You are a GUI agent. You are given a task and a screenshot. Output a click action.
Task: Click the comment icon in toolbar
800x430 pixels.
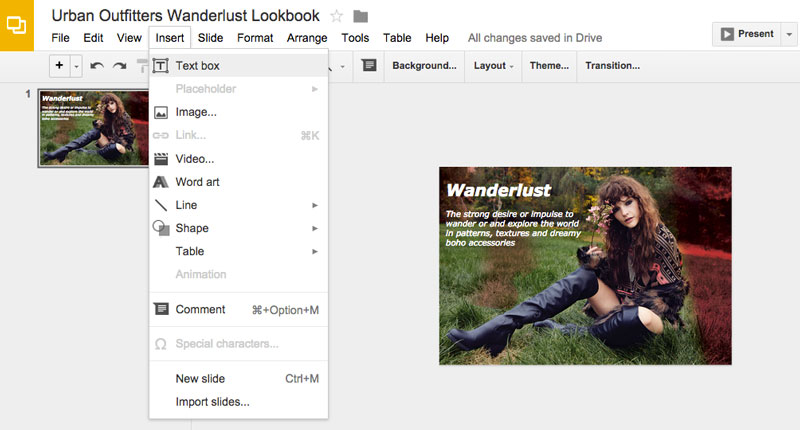(369, 65)
